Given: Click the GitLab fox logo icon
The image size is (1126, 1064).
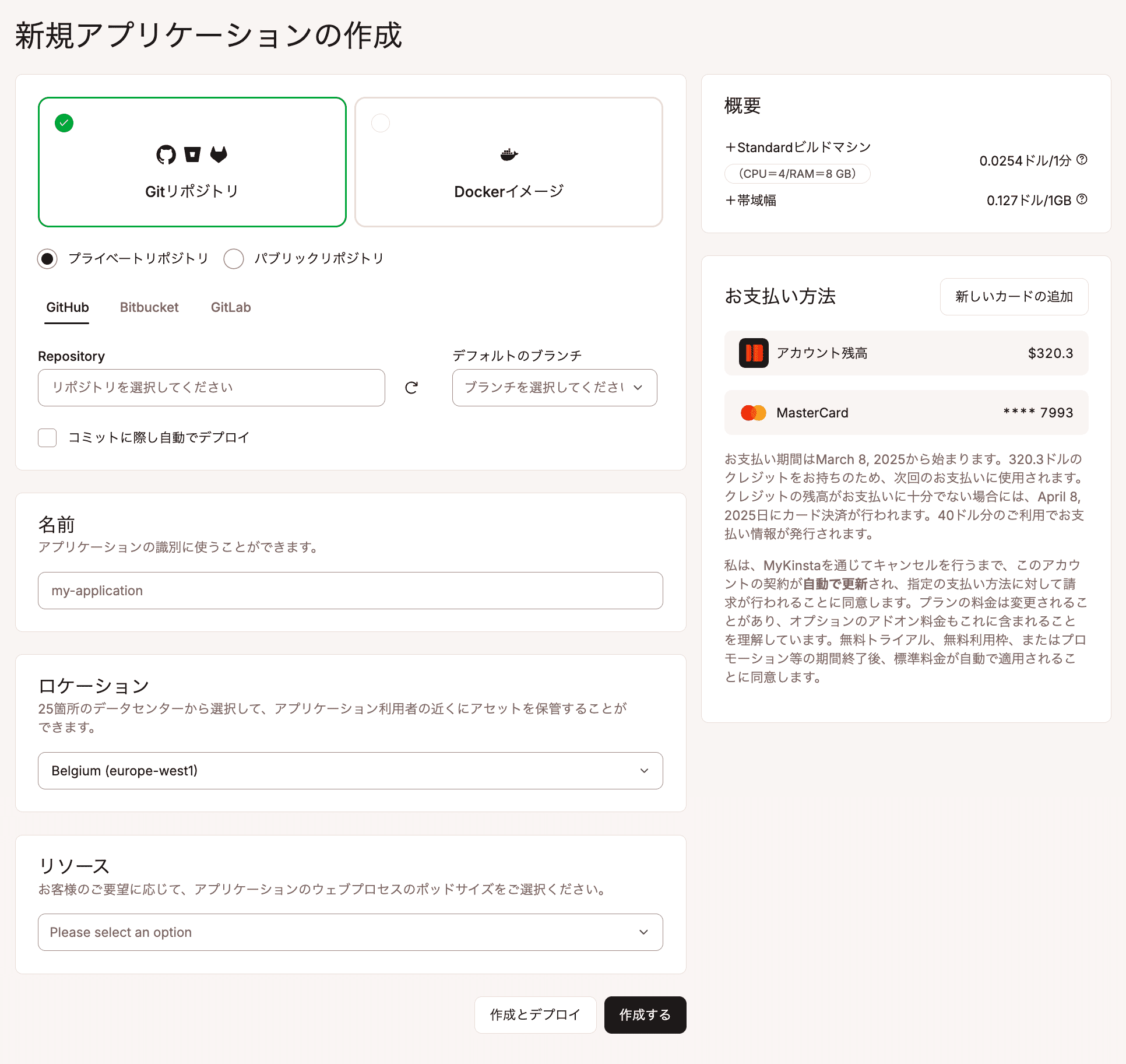Looking at the screenshot, I should click(219, 154).
